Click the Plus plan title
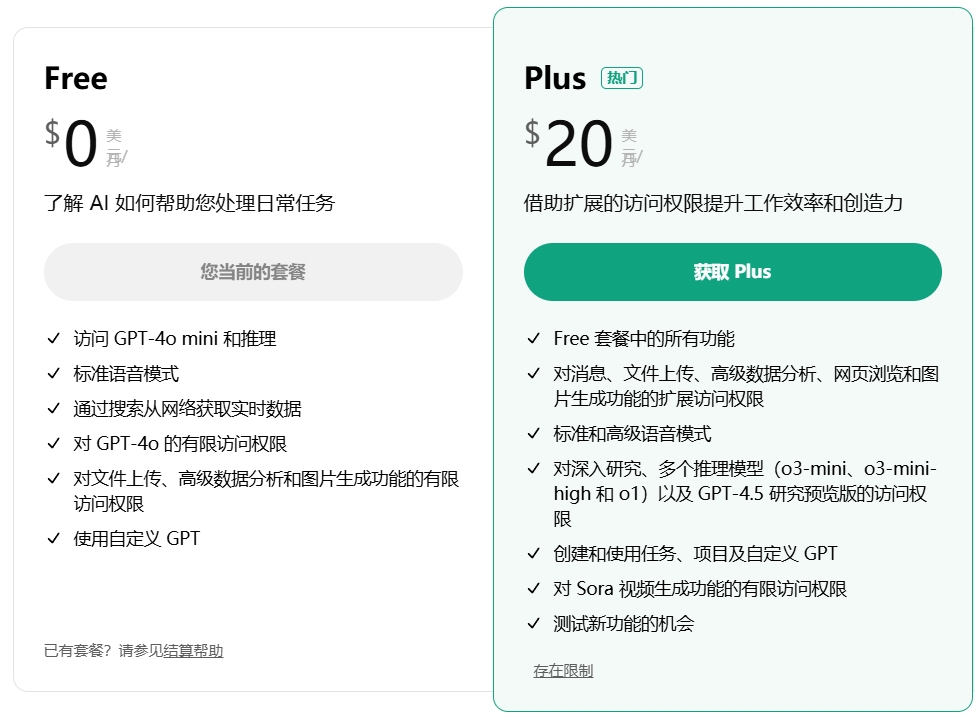Image resolution: width=975 pixels, height=717 pixels. coord(555,78)
